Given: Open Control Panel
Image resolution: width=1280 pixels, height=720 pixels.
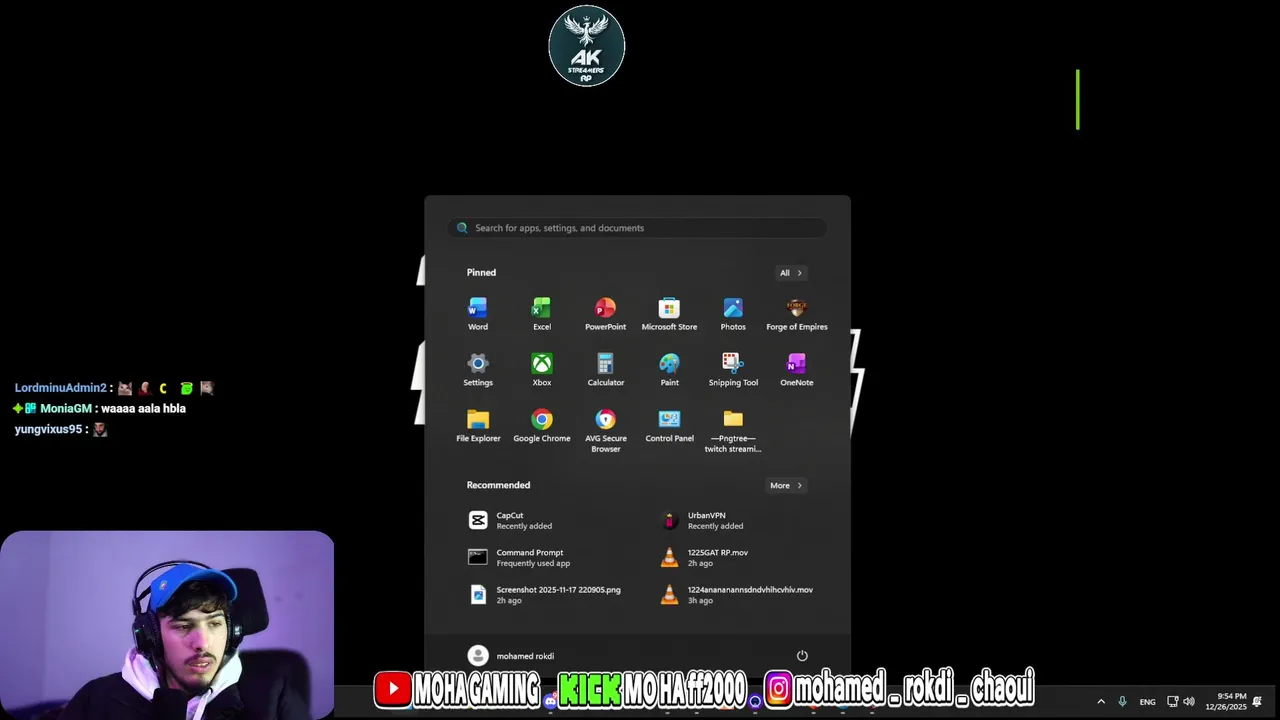Looking at the screenshot, I should (669, 426).
